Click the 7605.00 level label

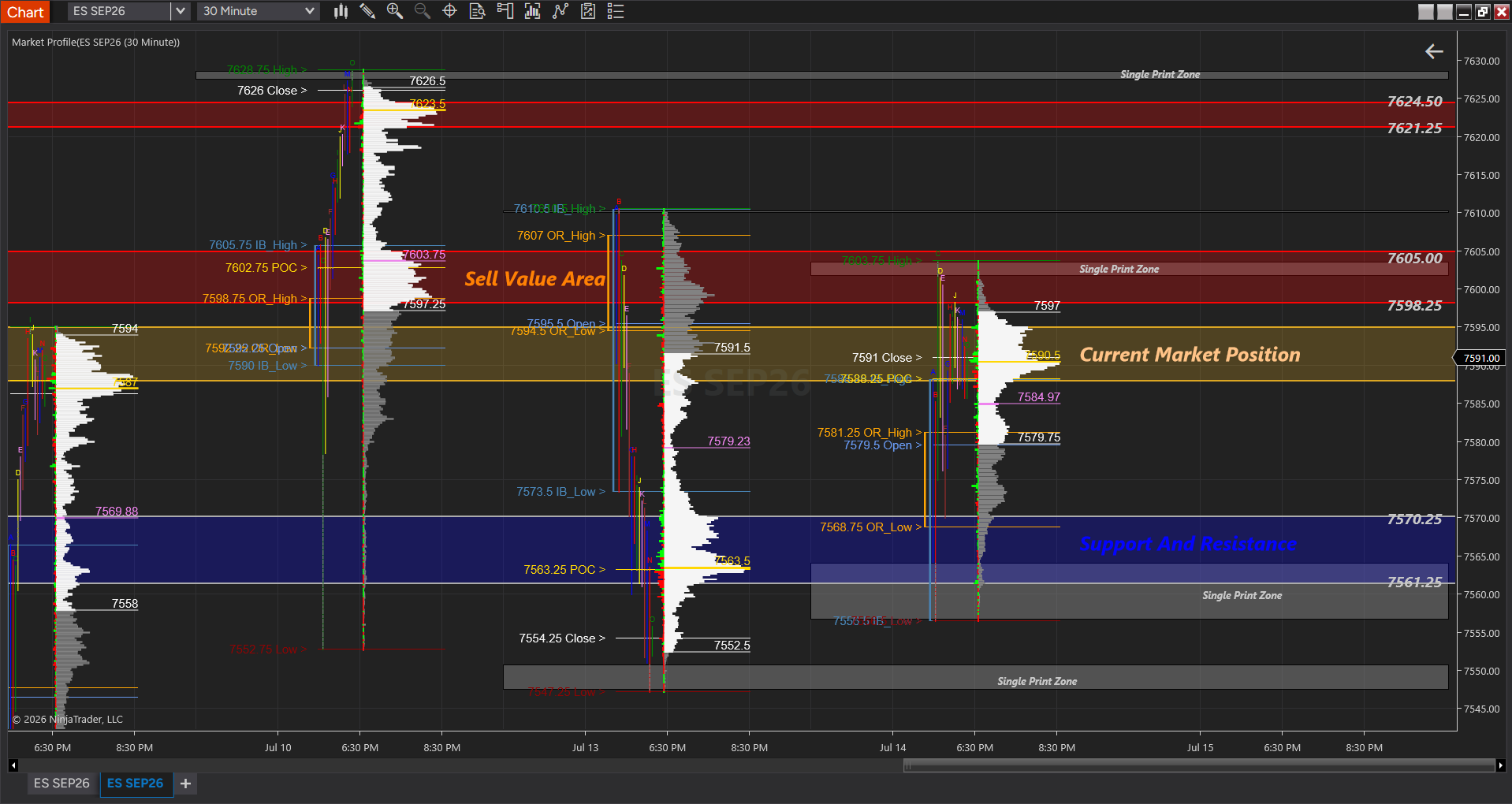coord(1414,259)
